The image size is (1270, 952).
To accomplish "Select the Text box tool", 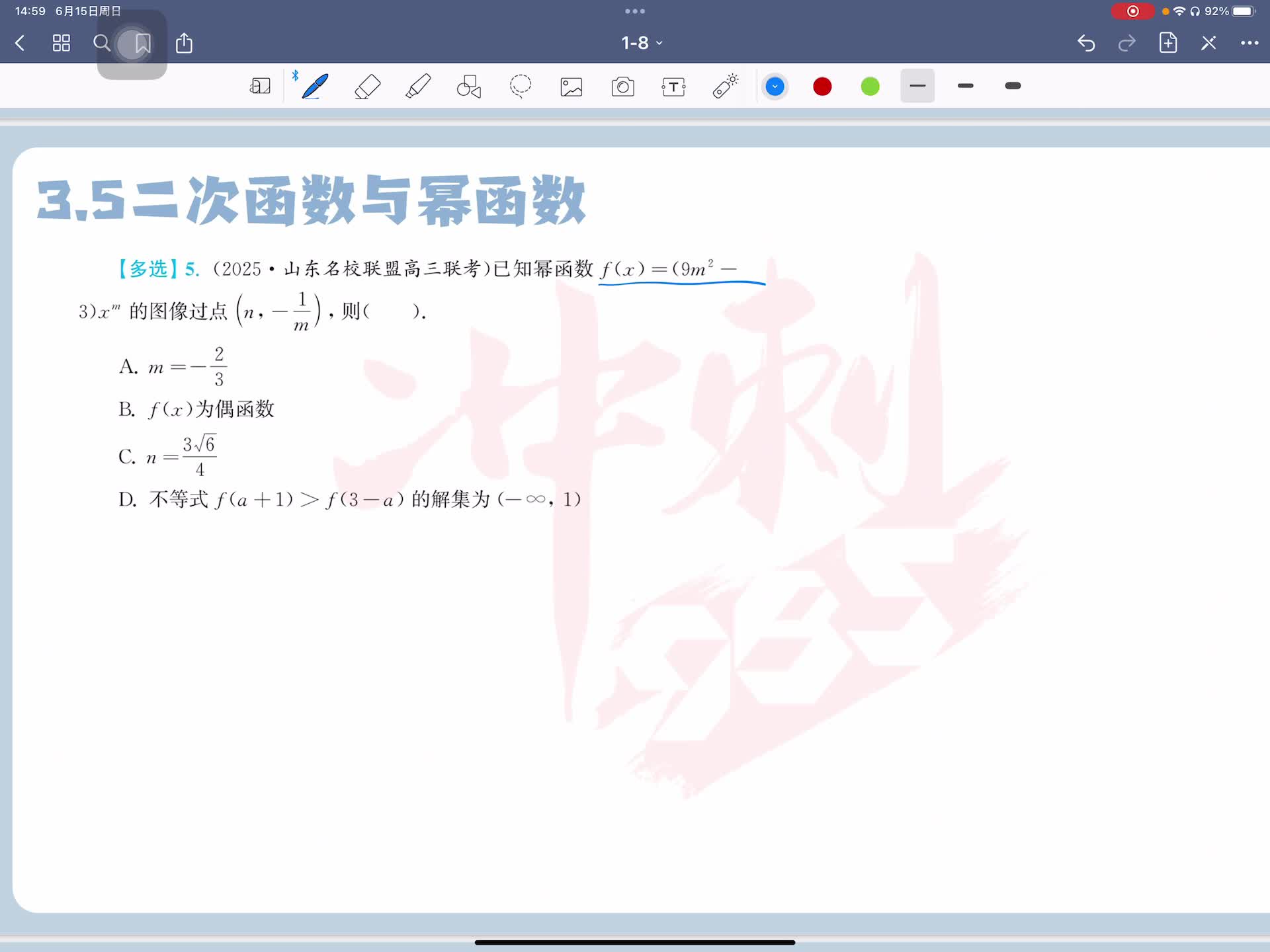I will click(673, 87).
